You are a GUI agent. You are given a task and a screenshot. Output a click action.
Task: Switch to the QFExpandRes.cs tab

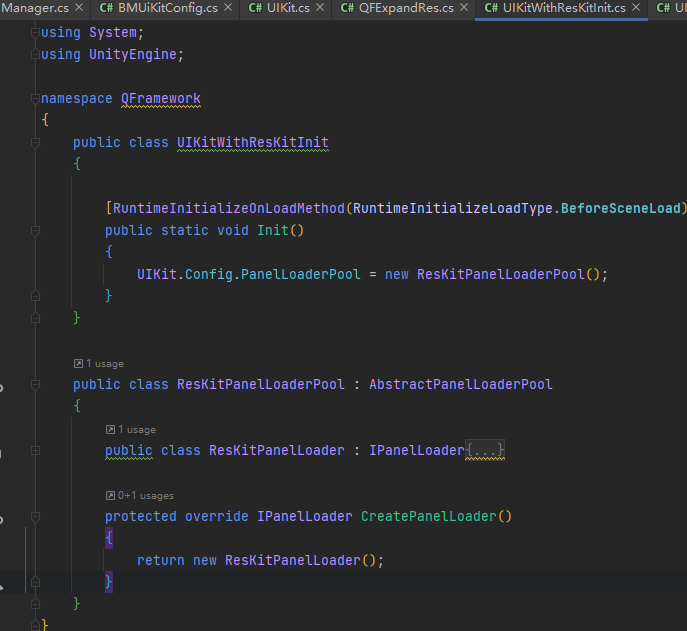(x=403, y=8)
